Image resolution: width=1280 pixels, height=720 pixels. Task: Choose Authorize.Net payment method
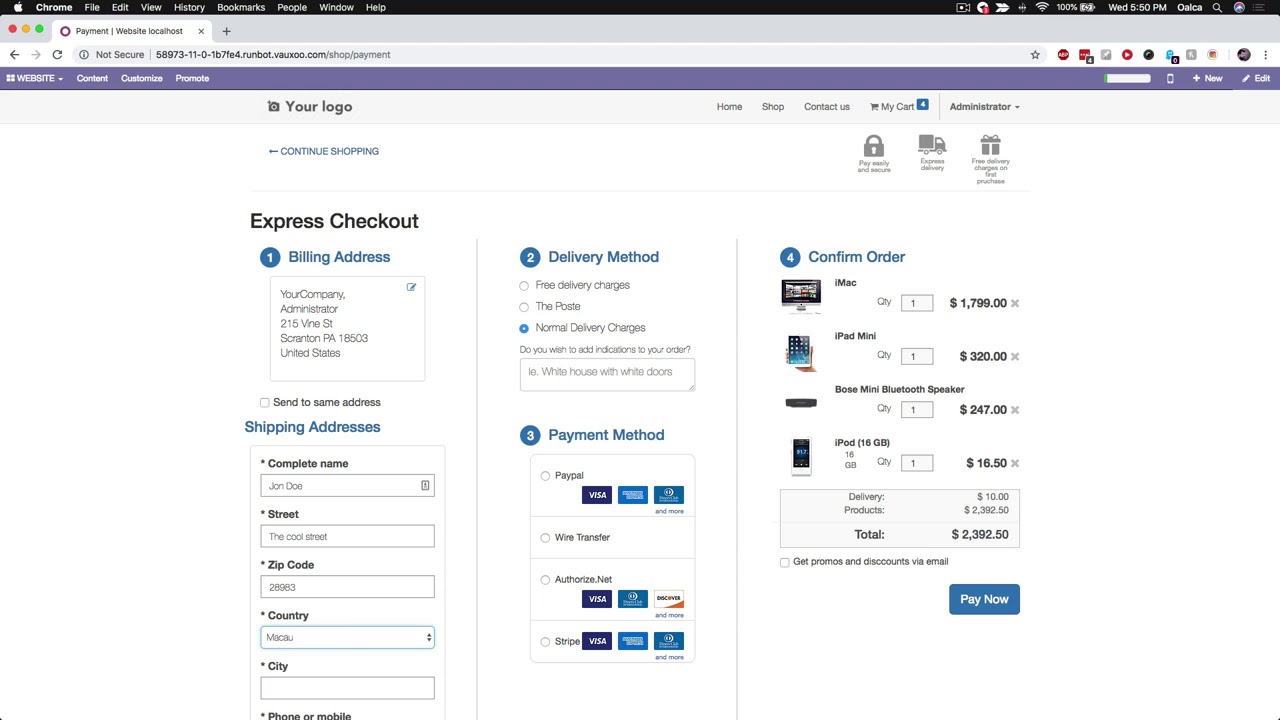pos(545,580)
